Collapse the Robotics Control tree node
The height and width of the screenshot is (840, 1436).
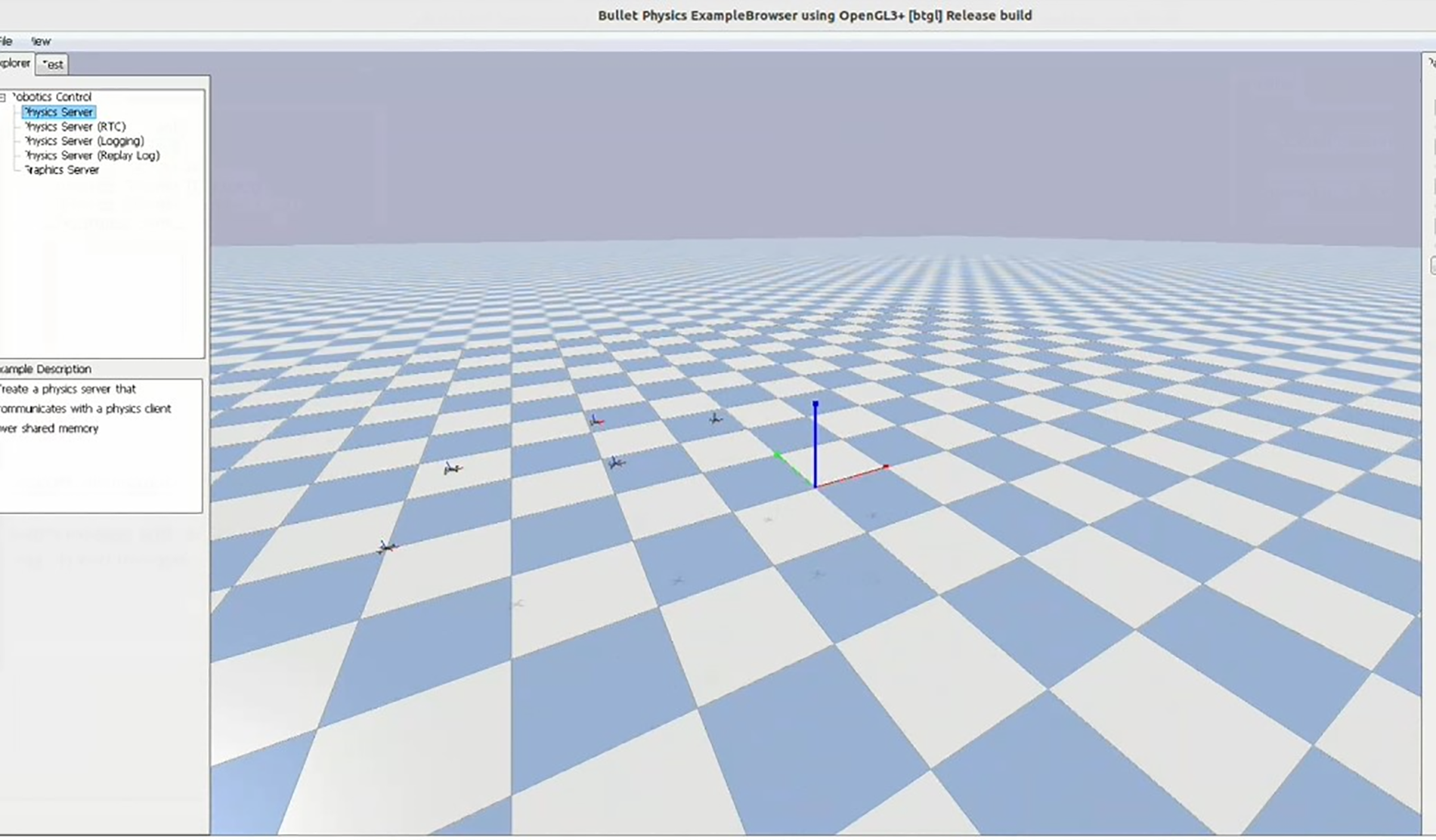(3, 97)
